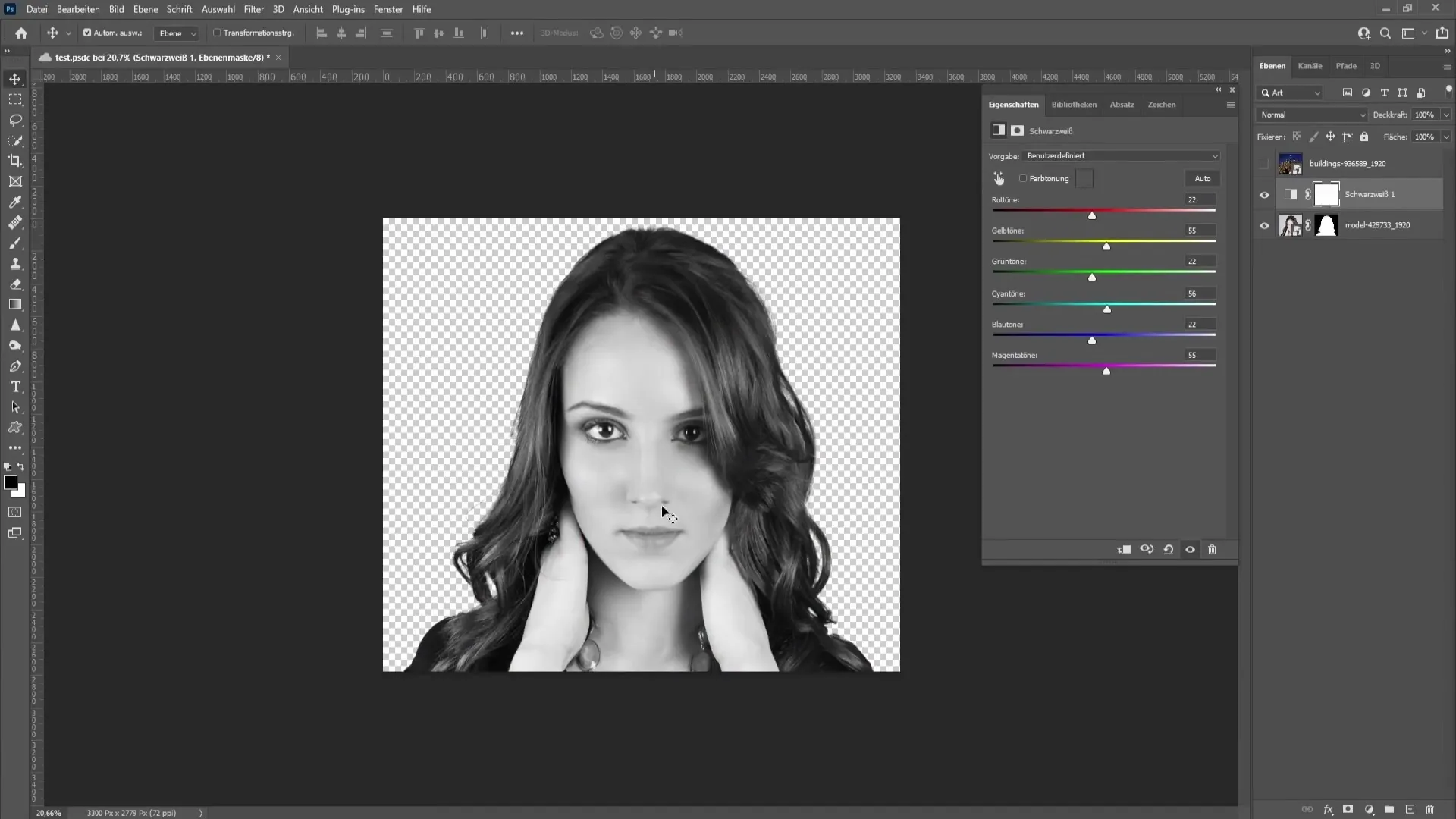Select the Gradient tool
The width and height of the screenshot is (1456, 819).
pos(16,304)
